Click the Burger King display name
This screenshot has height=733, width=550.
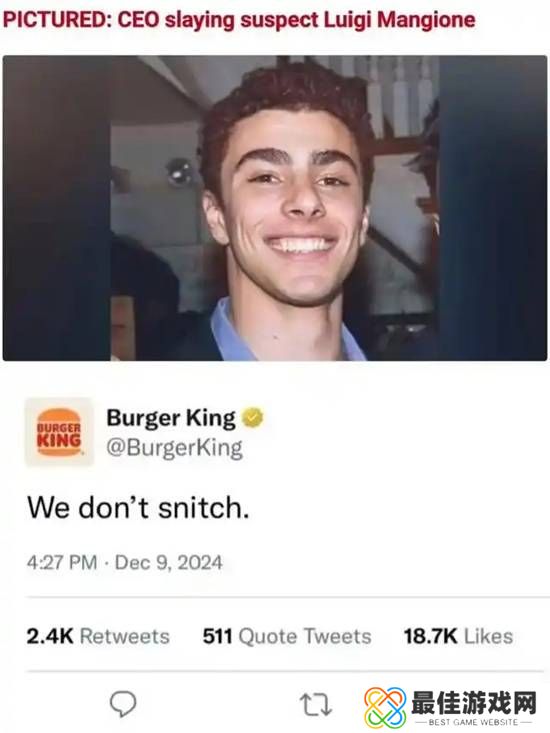[171, 418]
